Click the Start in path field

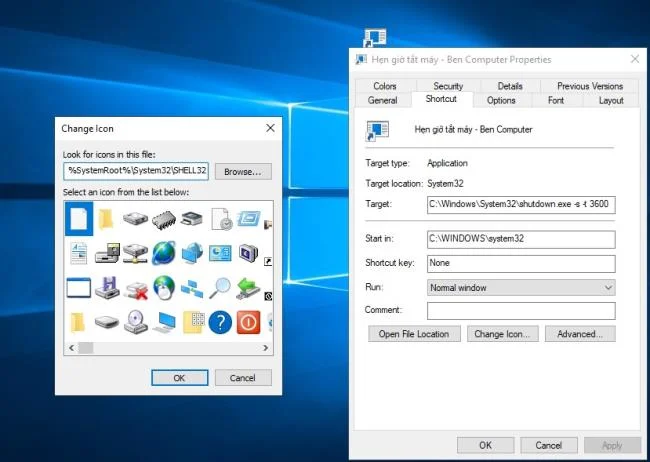[521, 239]
